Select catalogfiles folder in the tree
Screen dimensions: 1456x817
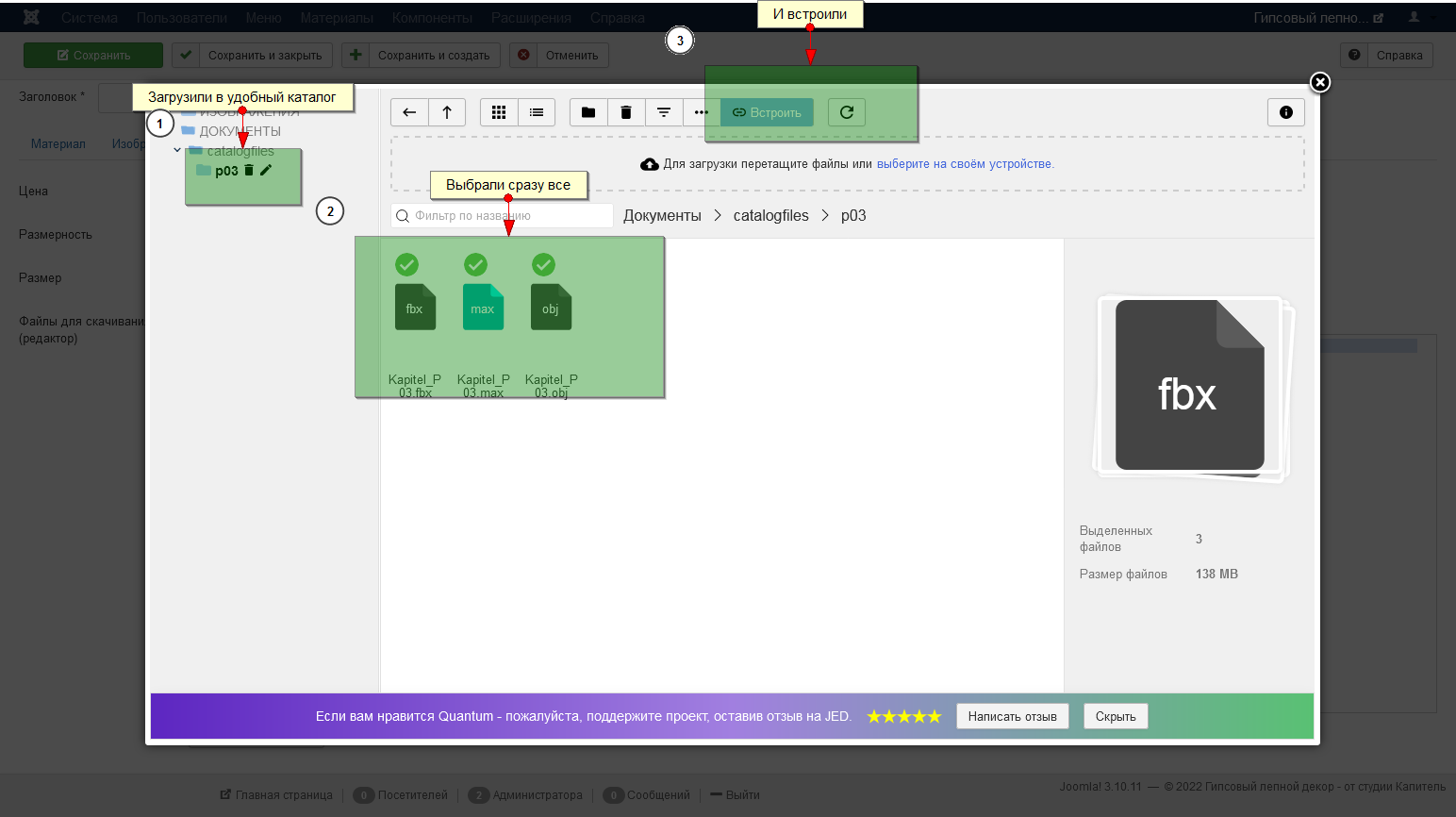tap(240, 151)
